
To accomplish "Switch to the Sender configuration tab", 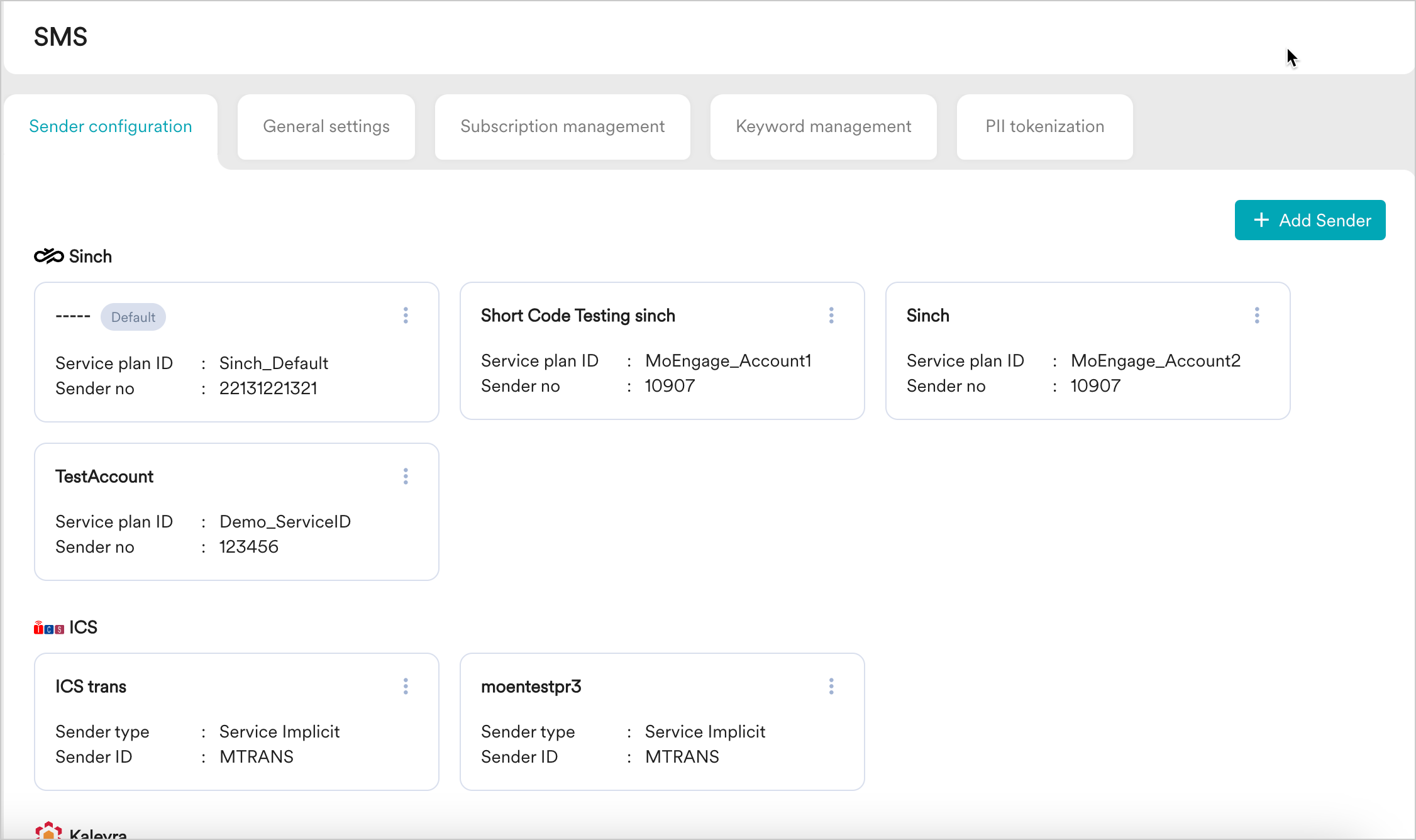I will (x=111, y=126).
